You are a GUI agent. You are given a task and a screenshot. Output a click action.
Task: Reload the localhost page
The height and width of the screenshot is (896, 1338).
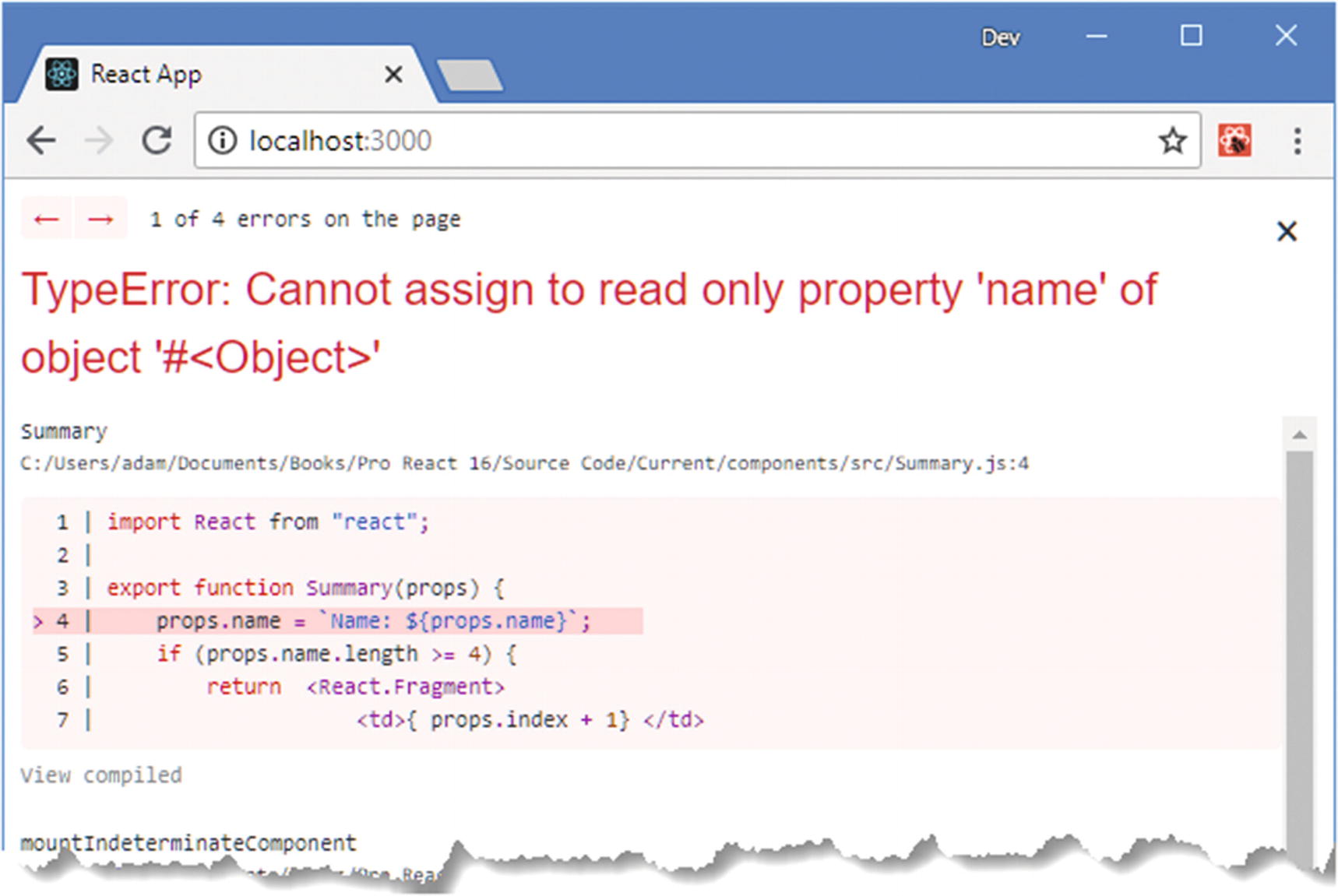157,141
